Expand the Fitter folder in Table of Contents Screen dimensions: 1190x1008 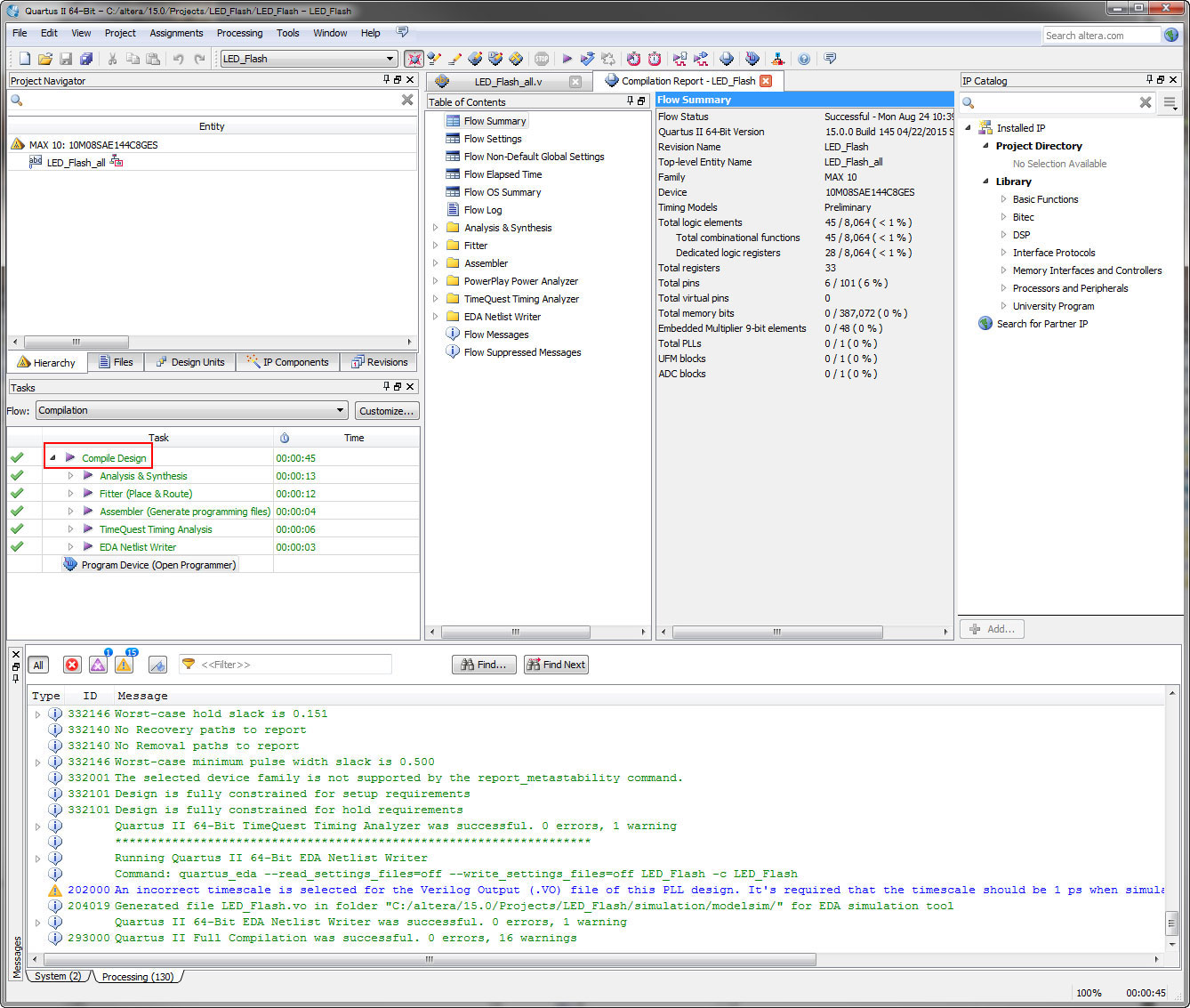(435, 246)
